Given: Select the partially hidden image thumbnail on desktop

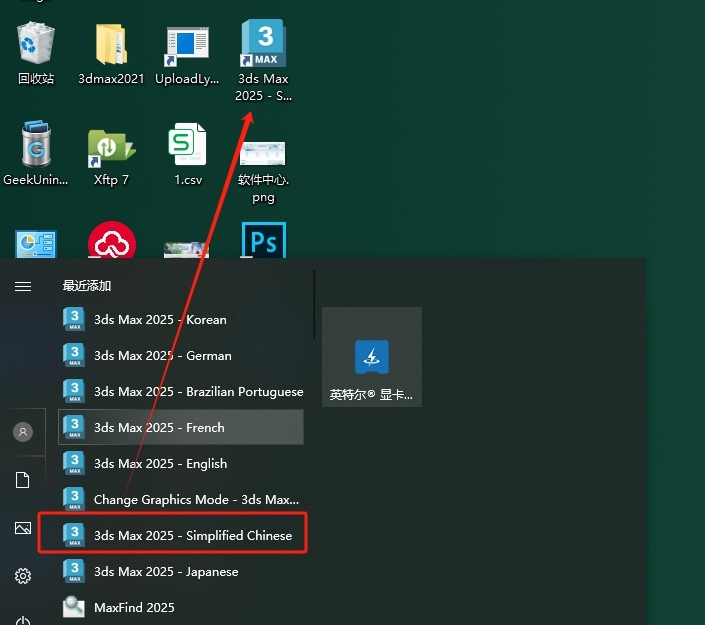Looking at the screenshot, I should [x=187, y=250].
